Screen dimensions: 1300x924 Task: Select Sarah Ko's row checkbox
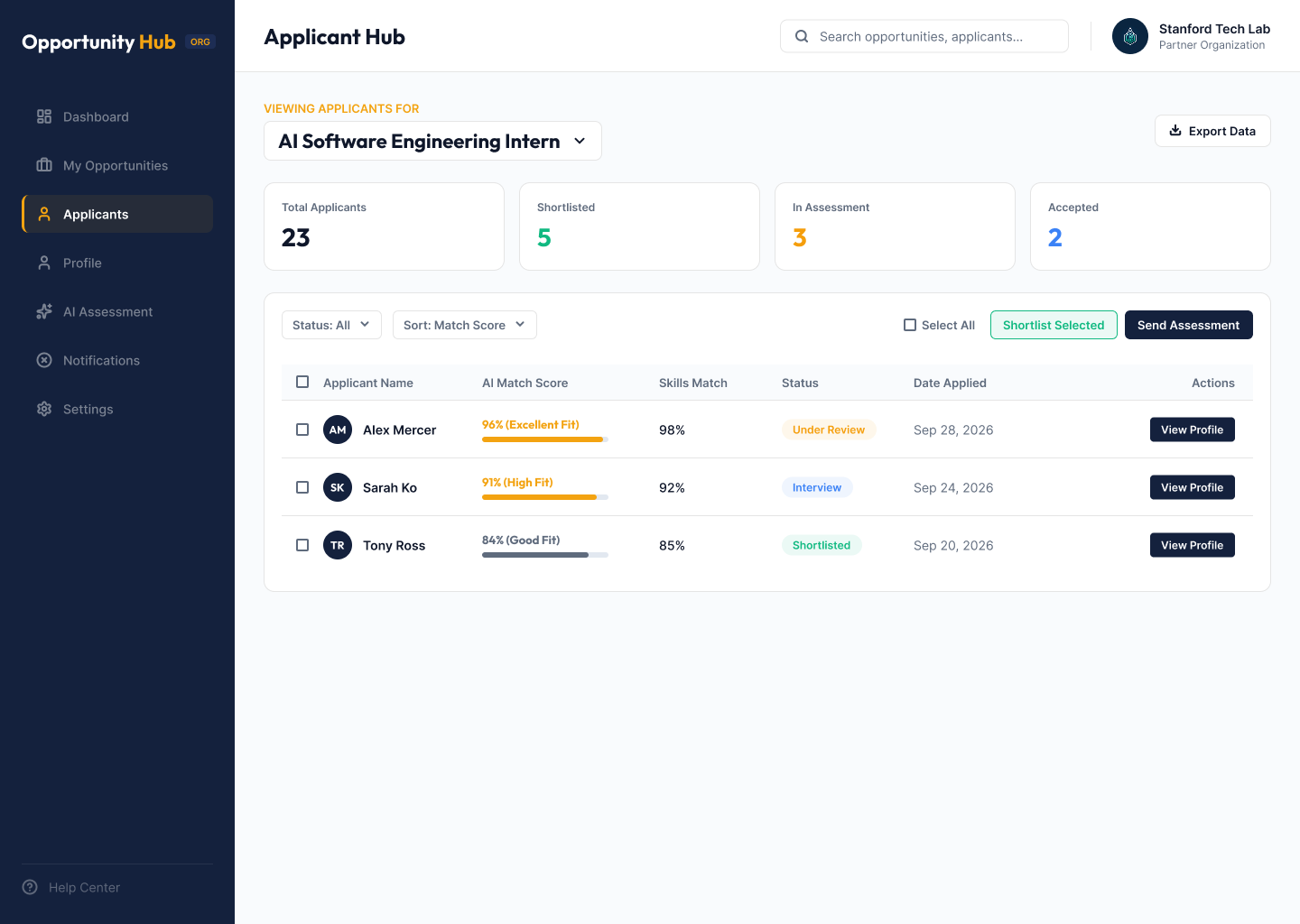pyautogui.click(x=302, y=487)
